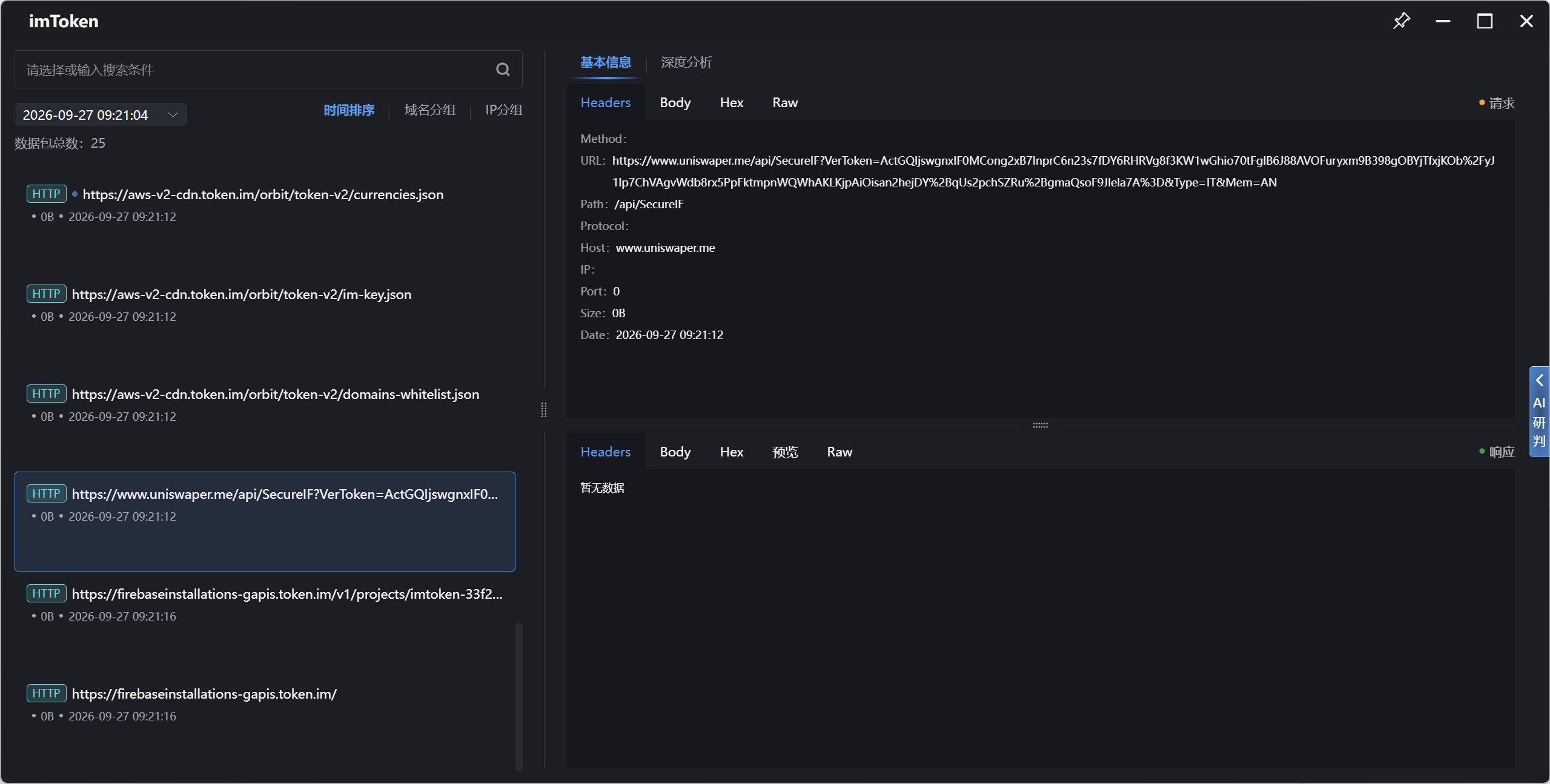Select the request Headers tab

606,102
